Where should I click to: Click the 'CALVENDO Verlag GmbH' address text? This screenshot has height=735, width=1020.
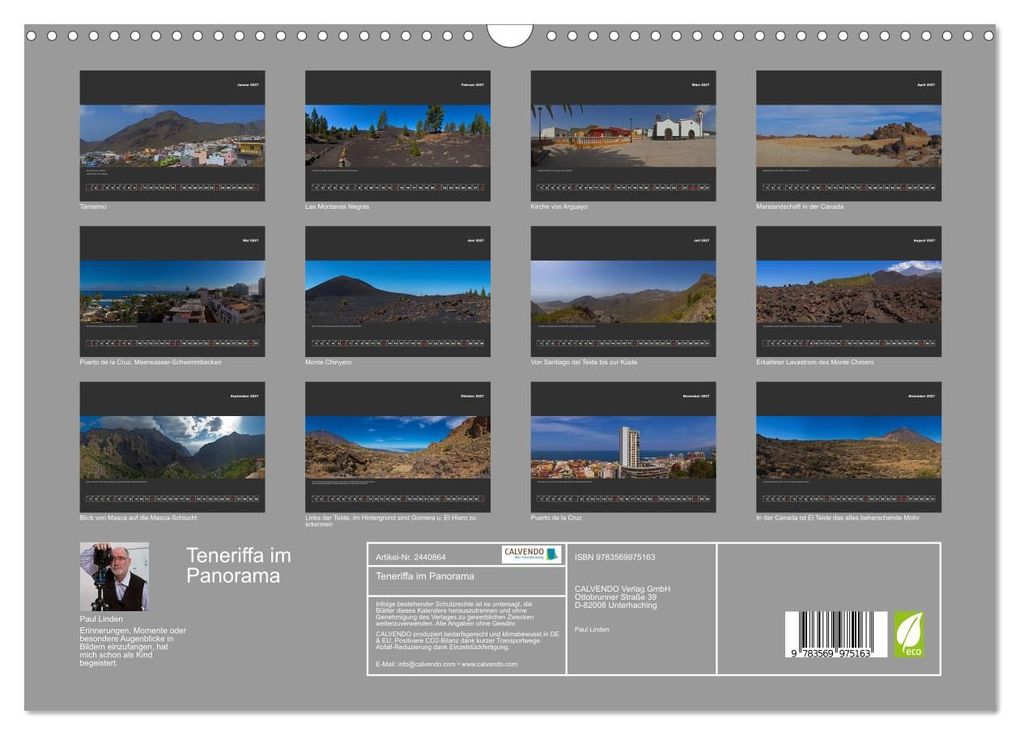point(623,596)
